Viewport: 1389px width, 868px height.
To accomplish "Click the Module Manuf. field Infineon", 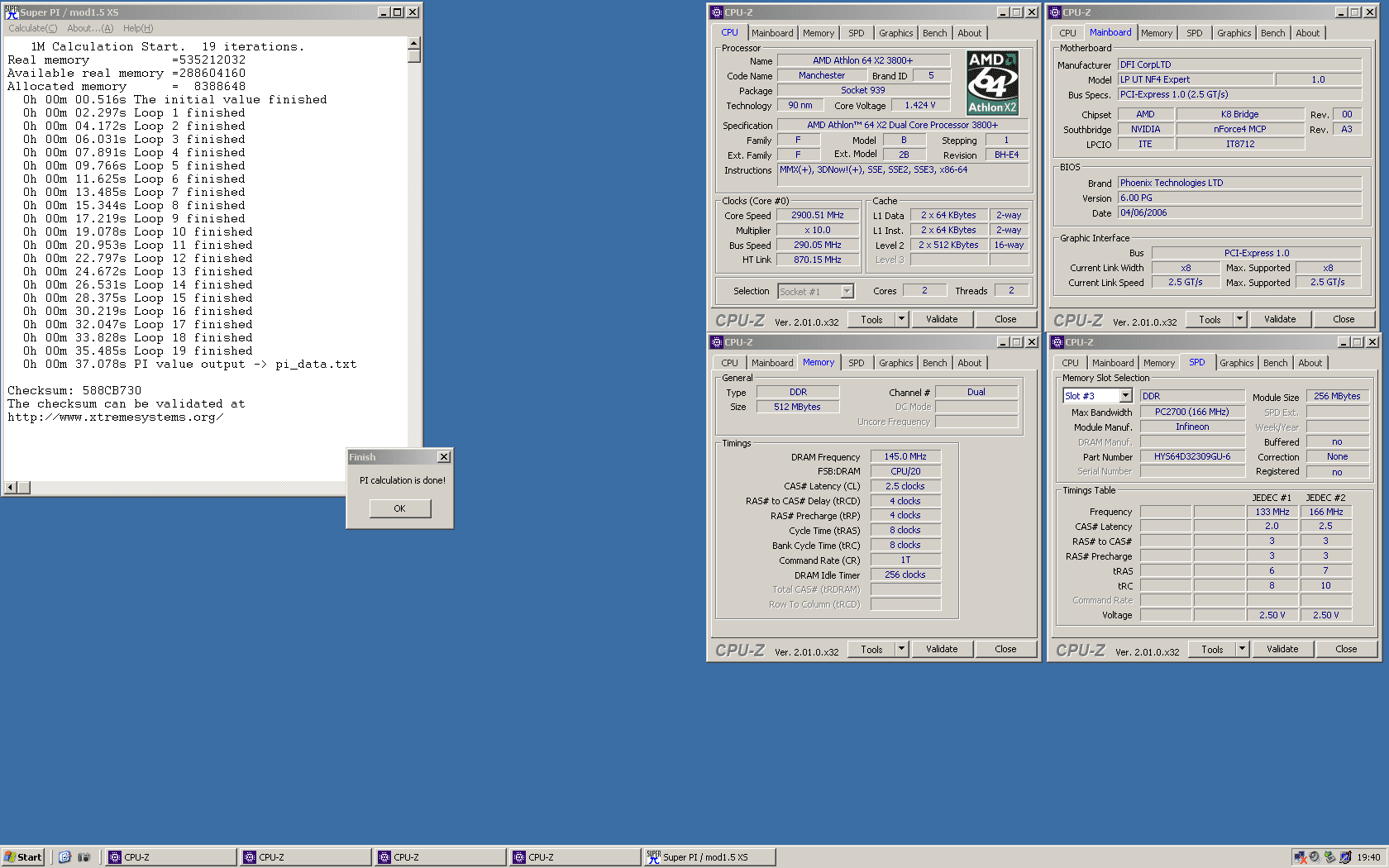I will coord(1192,427).
